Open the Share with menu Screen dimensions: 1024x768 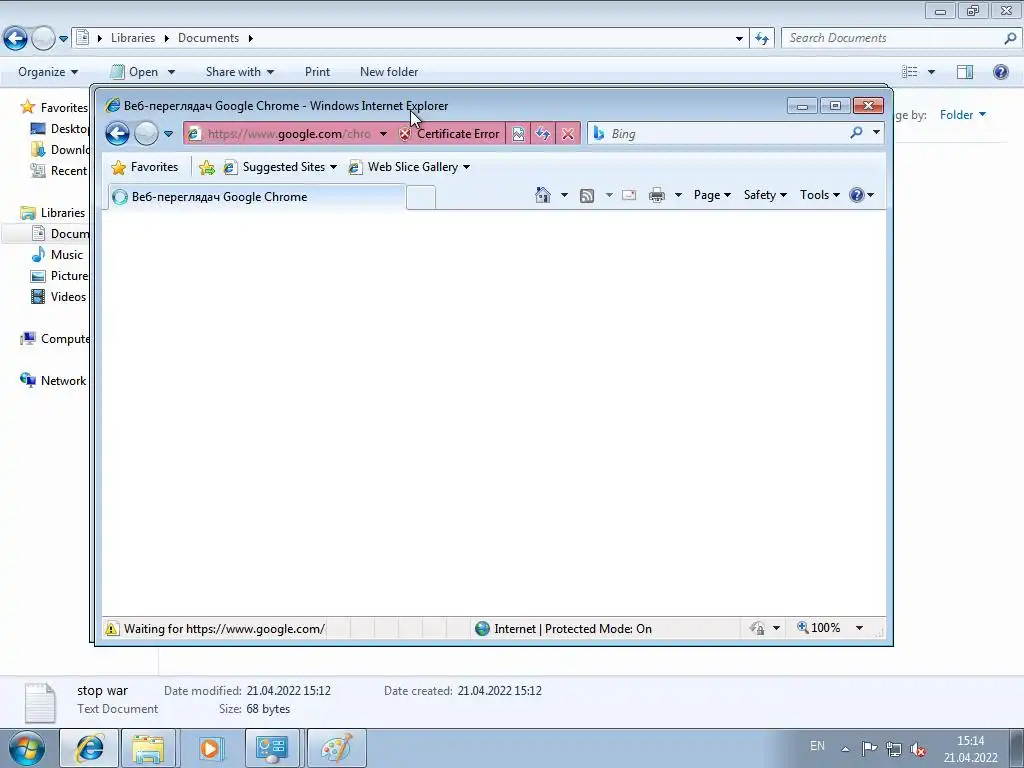tap(240, 72)
